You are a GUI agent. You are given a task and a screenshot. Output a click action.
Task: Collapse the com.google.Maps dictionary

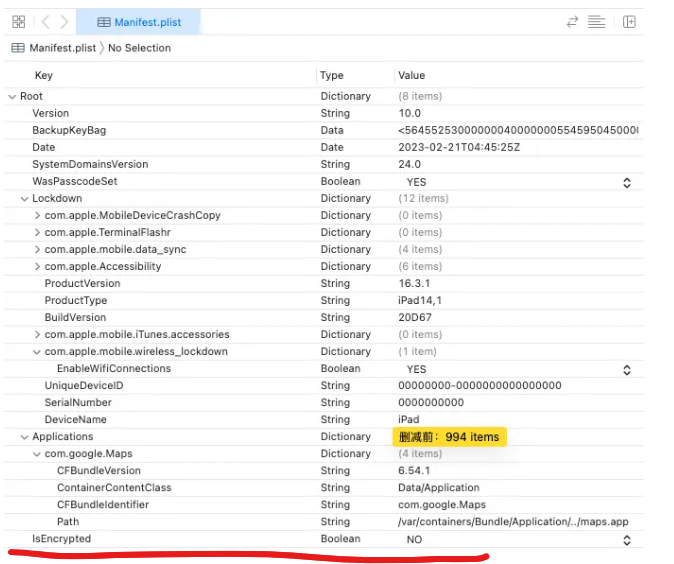pyautogui.click(x=37, y=454)
